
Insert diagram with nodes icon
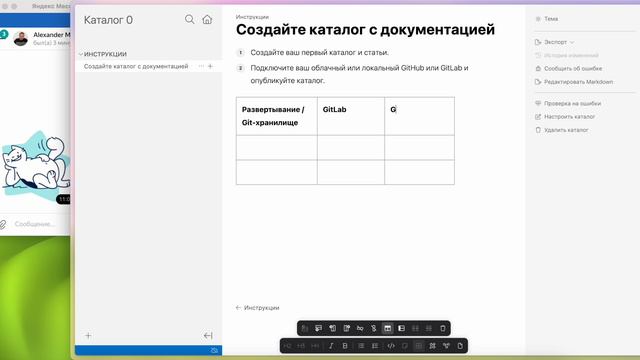(446, 346)
